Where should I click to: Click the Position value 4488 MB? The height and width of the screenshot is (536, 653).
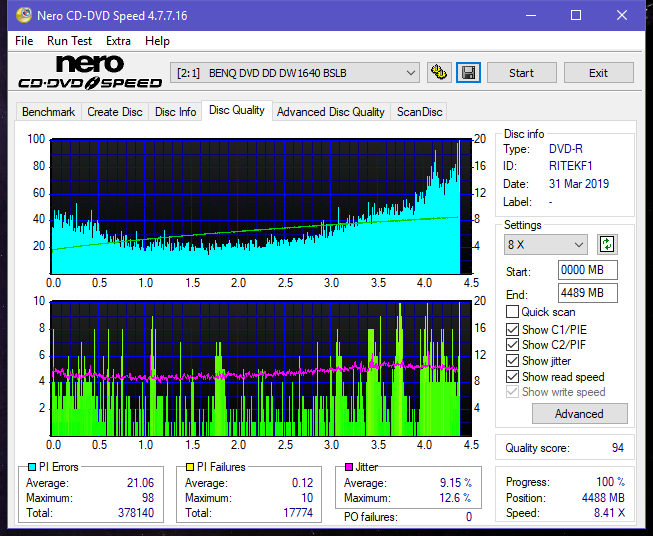point(603,498)
